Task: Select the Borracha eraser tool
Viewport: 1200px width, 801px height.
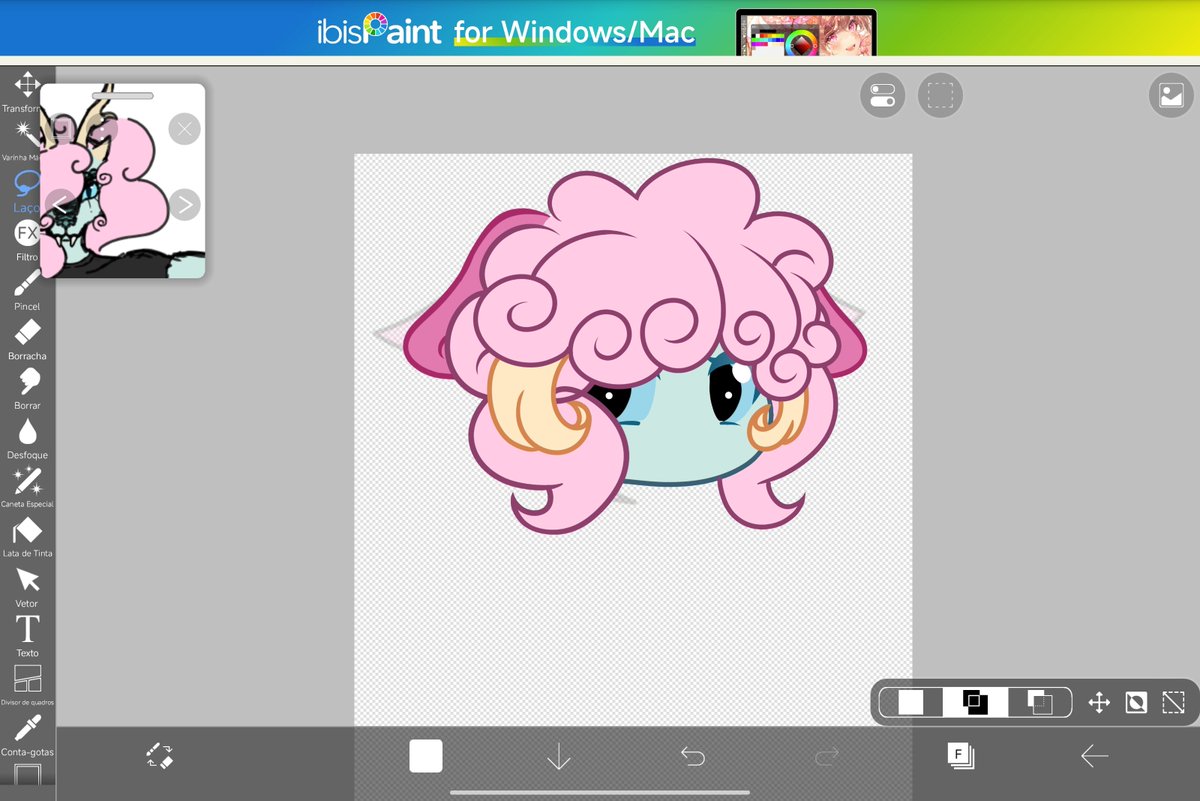Action: click(27, 339)
